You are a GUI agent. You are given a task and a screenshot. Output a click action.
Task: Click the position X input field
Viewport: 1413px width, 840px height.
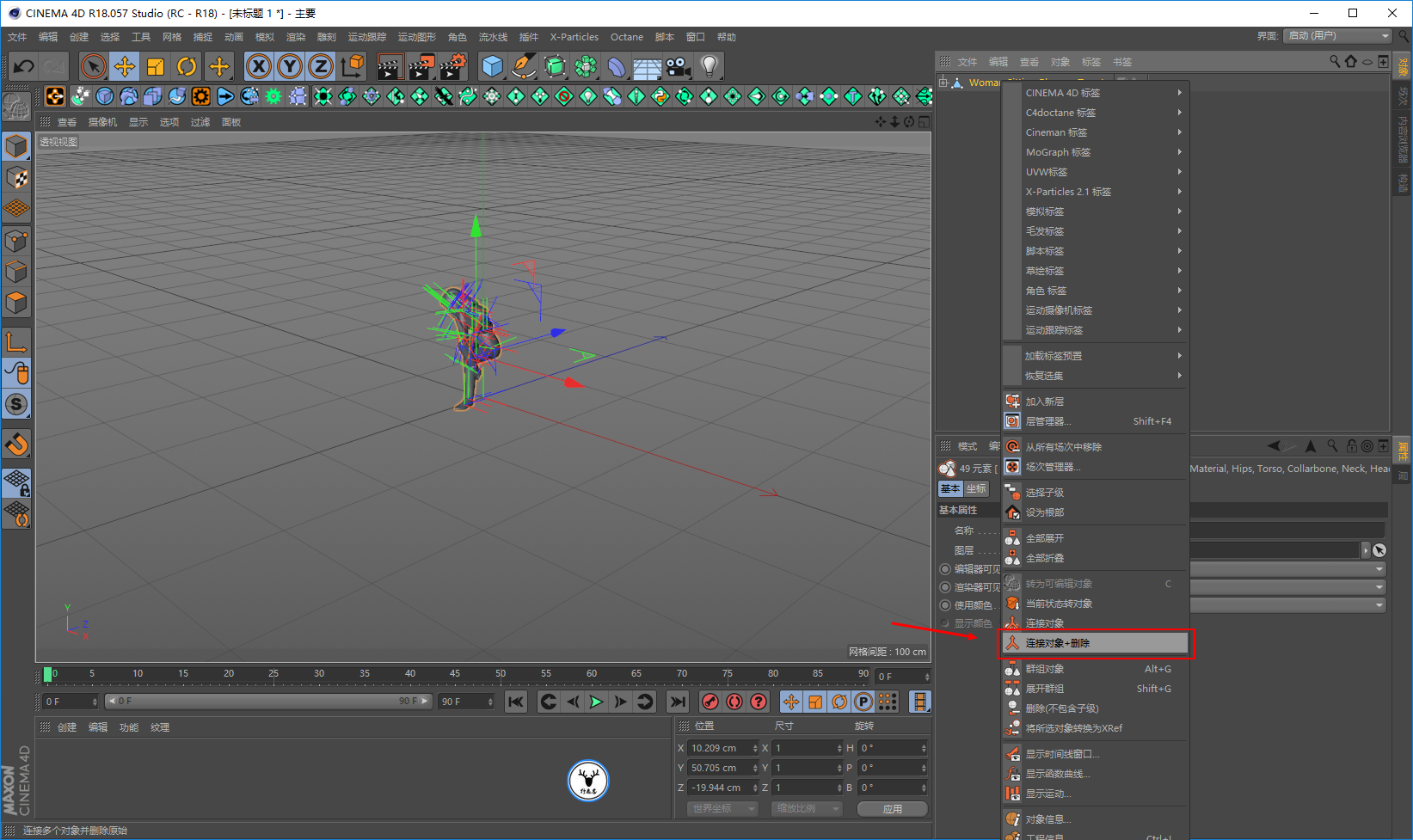[721, 748]
